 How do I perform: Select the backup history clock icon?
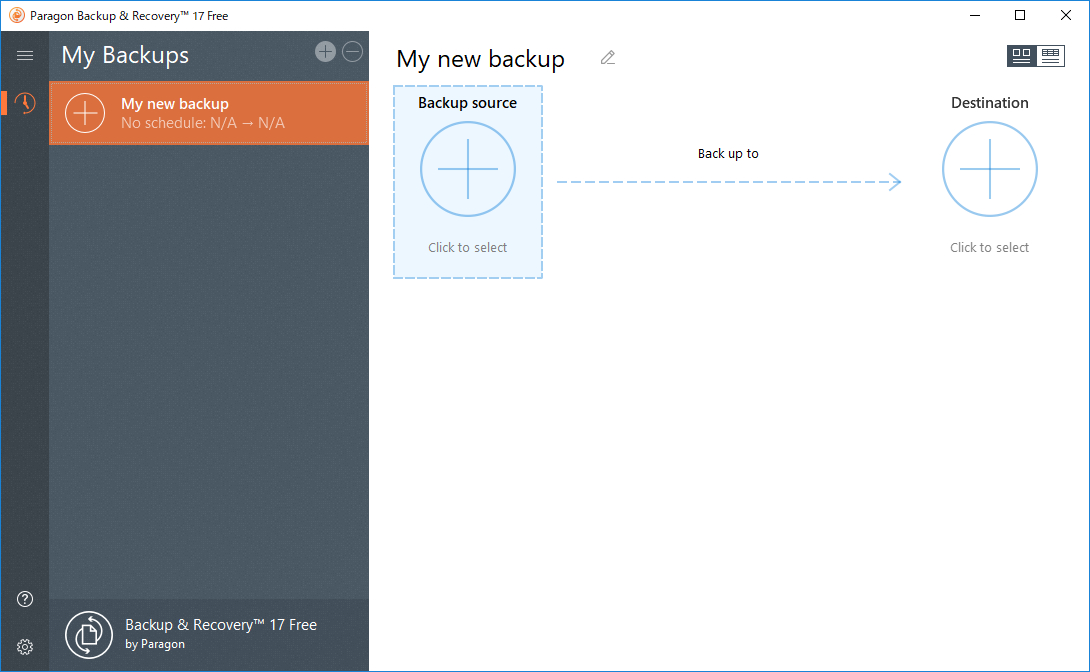25,103
